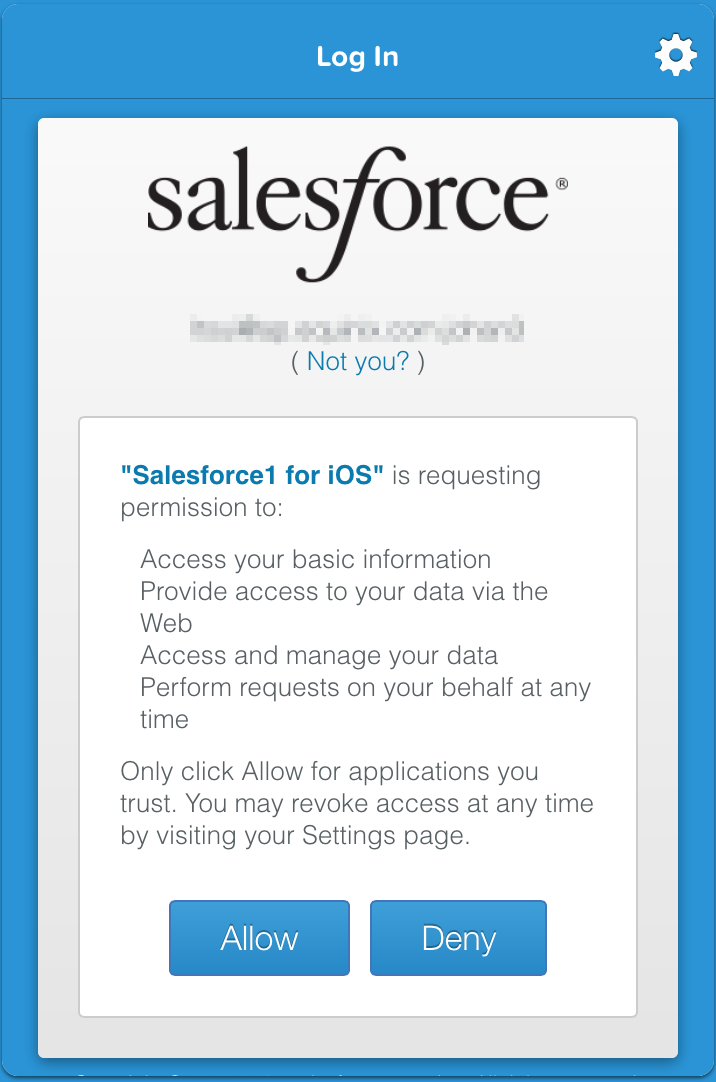Click "Only click Allow for applications you" line

point(330,771)
